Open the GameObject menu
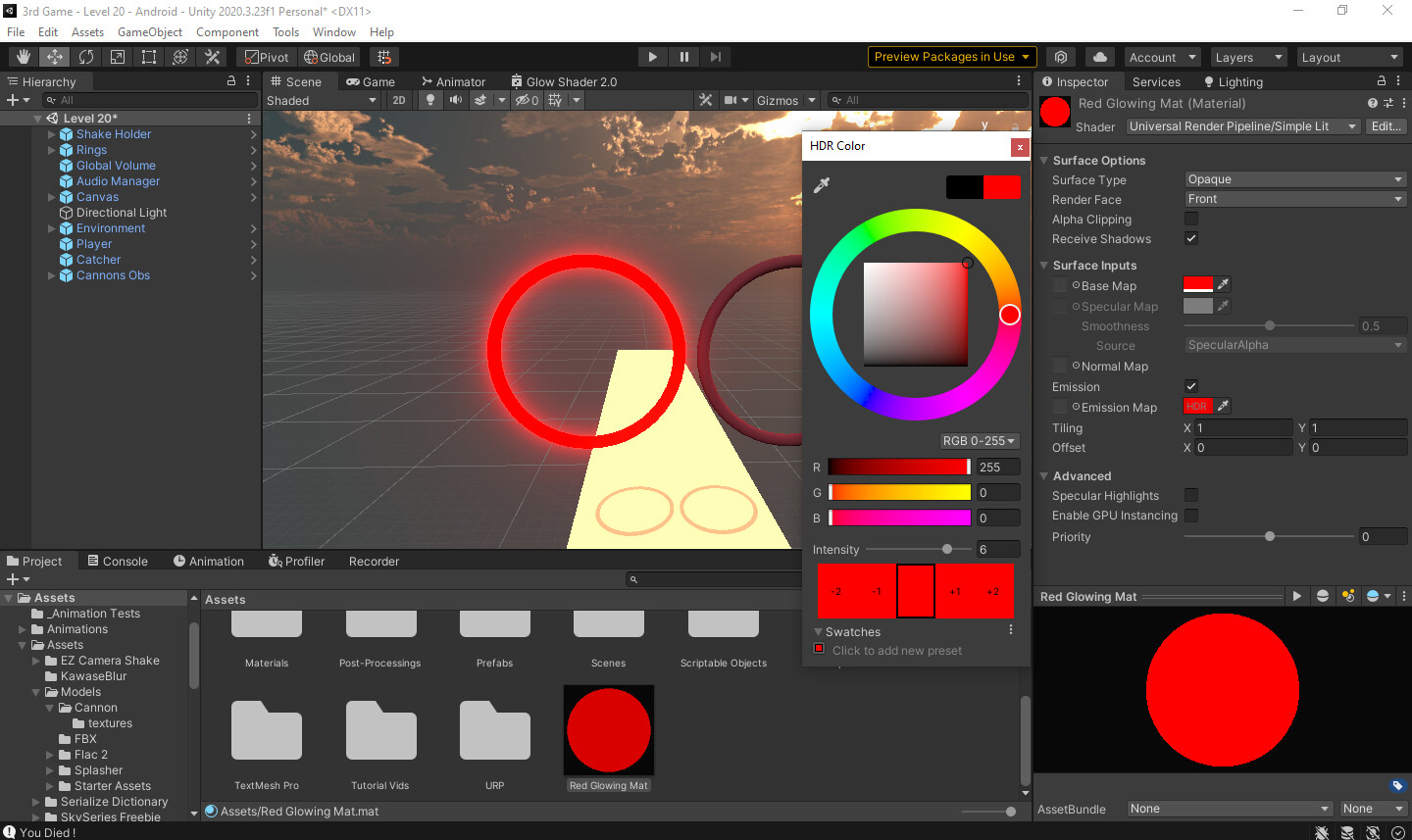The height and width of the screenshot is (840, 1412). [x=149, y=31]
